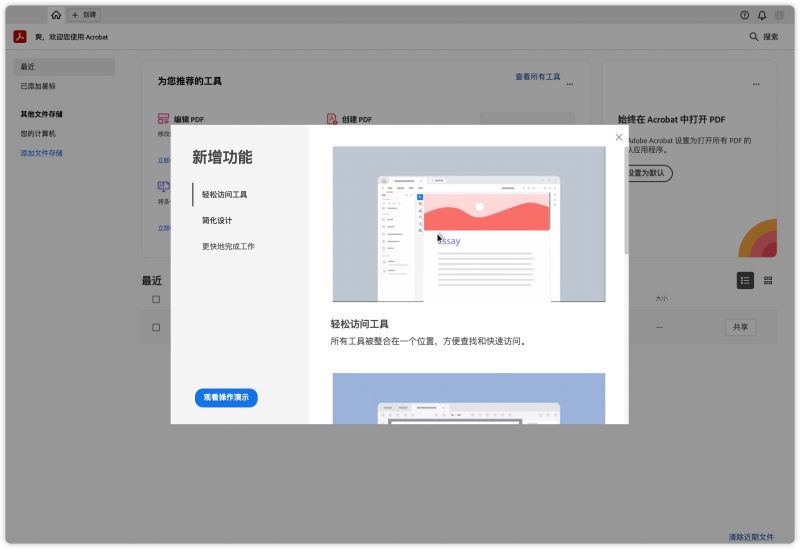Switch to list view icon
The image size is (800, 549).
745,280
